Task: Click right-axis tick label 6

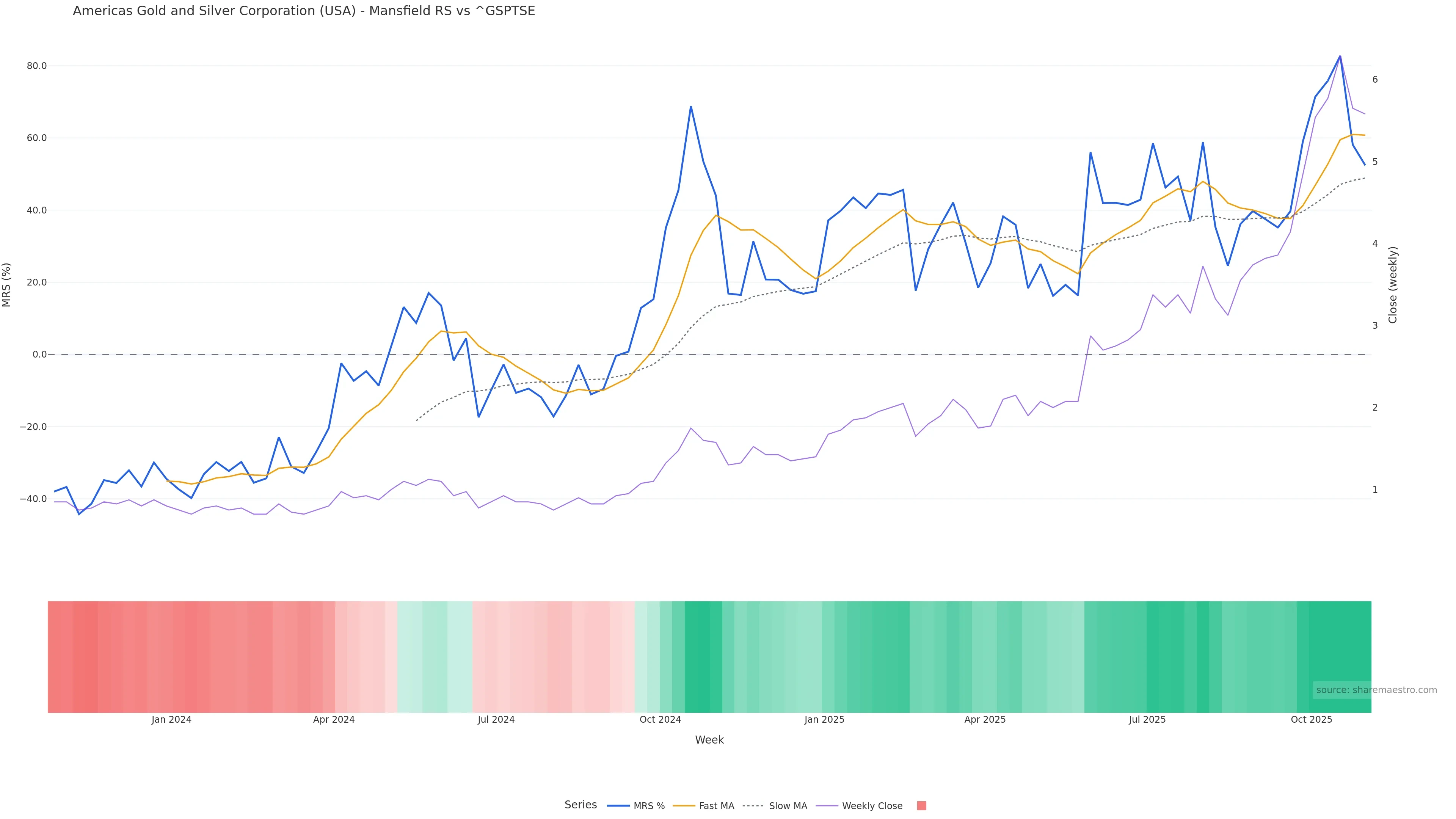Action: pyautogui.click(x=1374, y=80)
